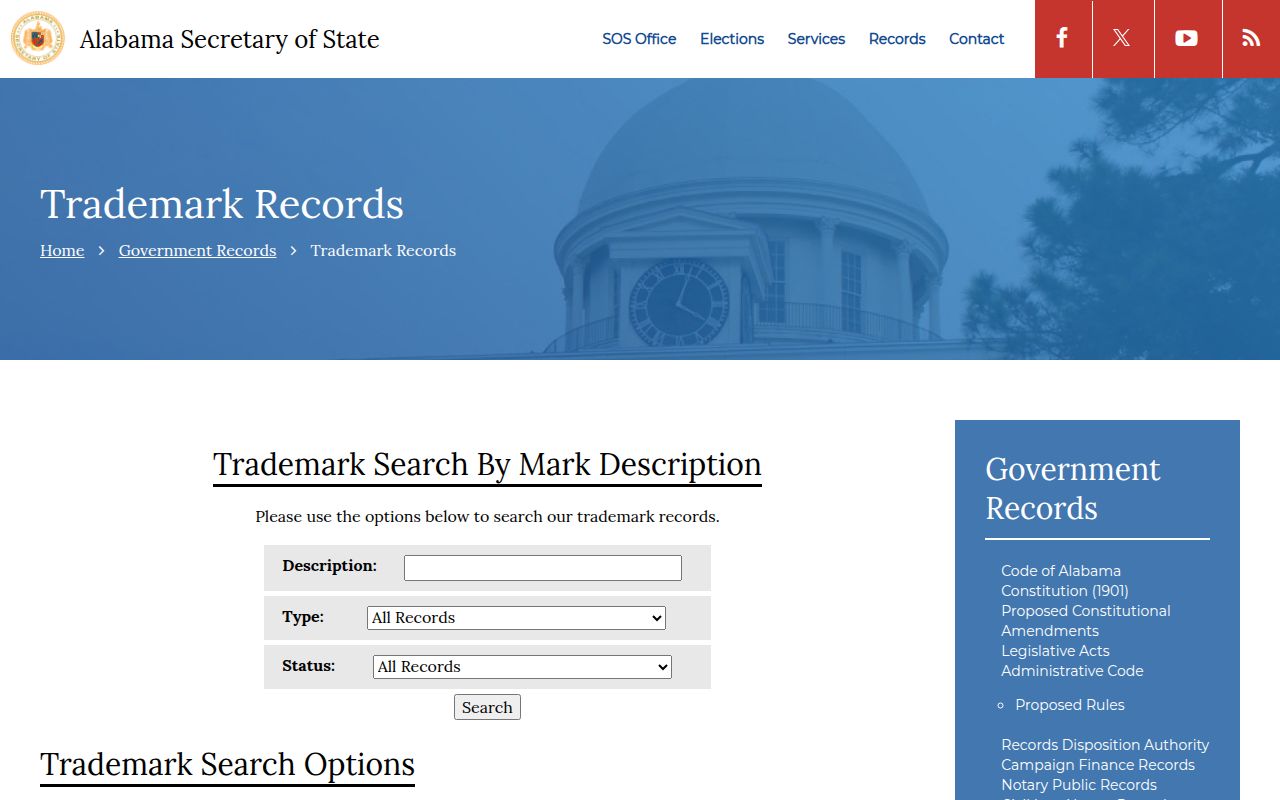
Task: Click the Alabama state seal logo
Action: (38, 39)
